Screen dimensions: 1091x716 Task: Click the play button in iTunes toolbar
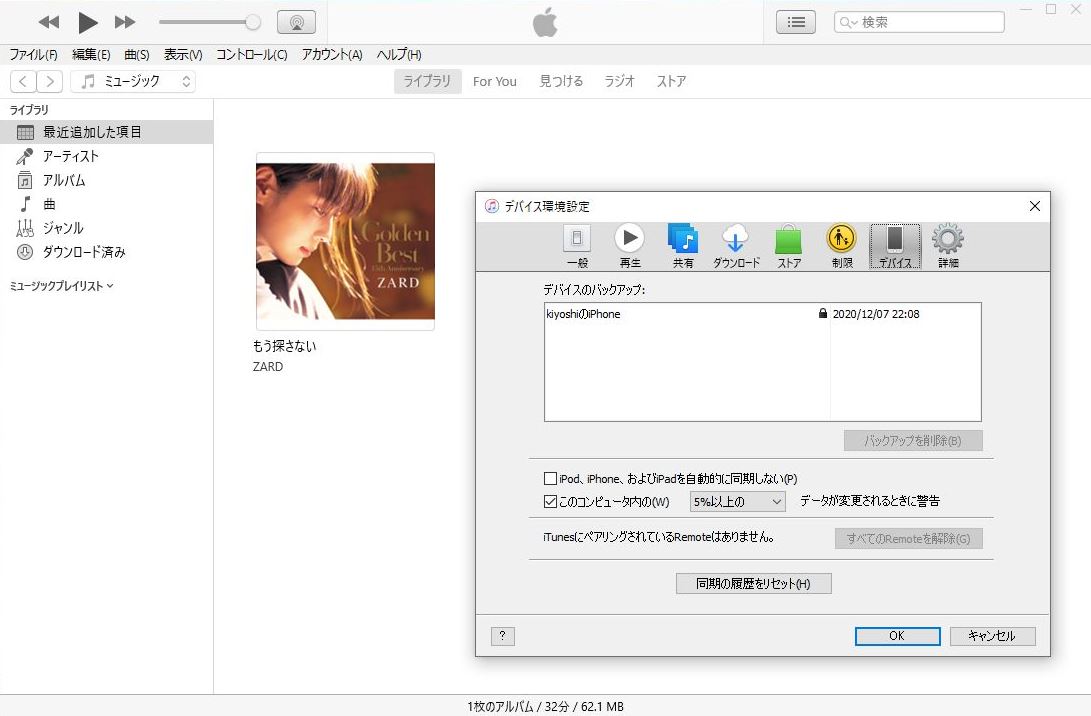pos(87,22)
